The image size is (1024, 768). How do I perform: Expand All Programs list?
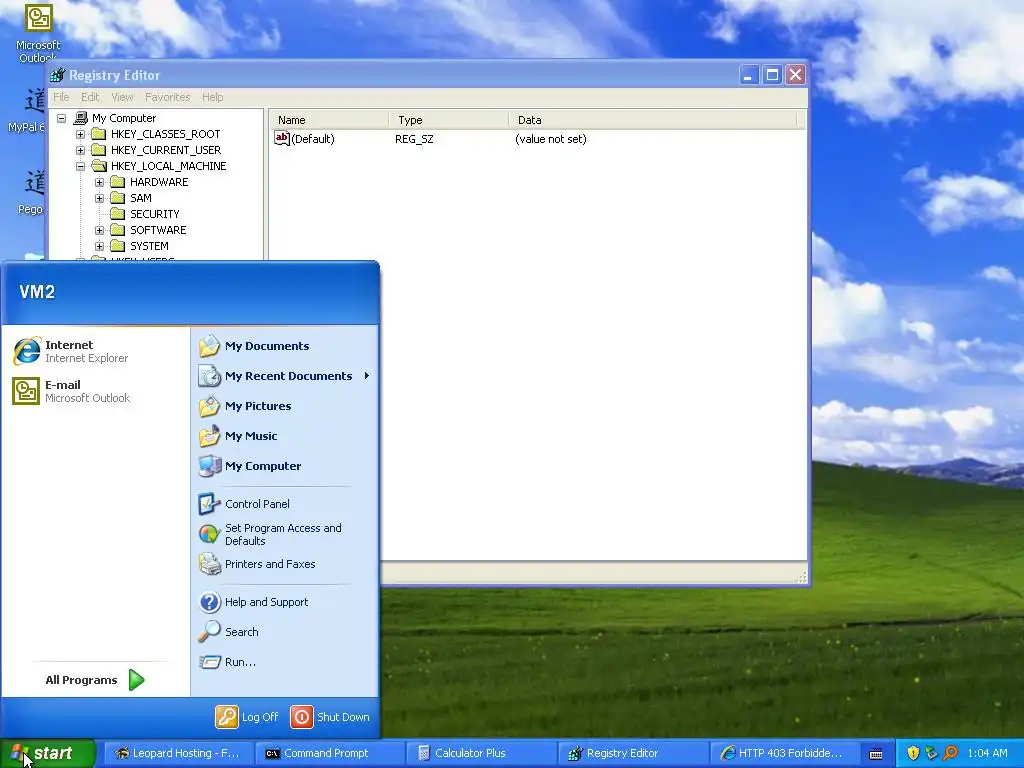coord(94,680)
